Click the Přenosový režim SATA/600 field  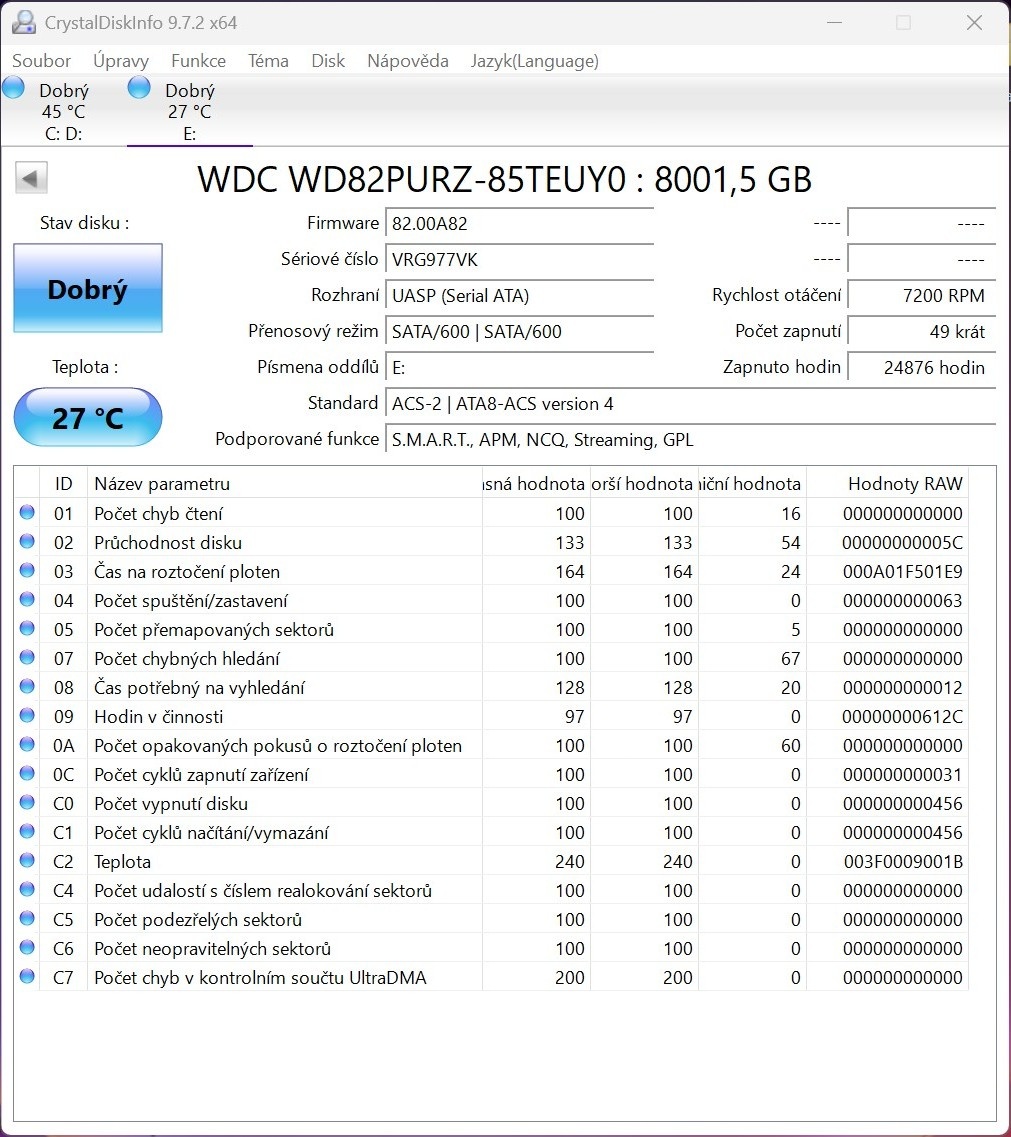(x=519, y=331)
